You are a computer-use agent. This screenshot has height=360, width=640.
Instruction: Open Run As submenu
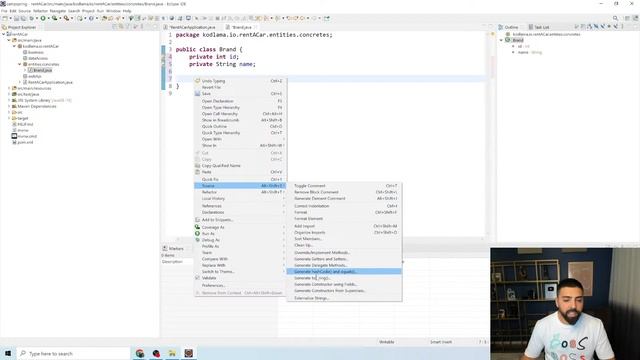[x=240, y=233]
